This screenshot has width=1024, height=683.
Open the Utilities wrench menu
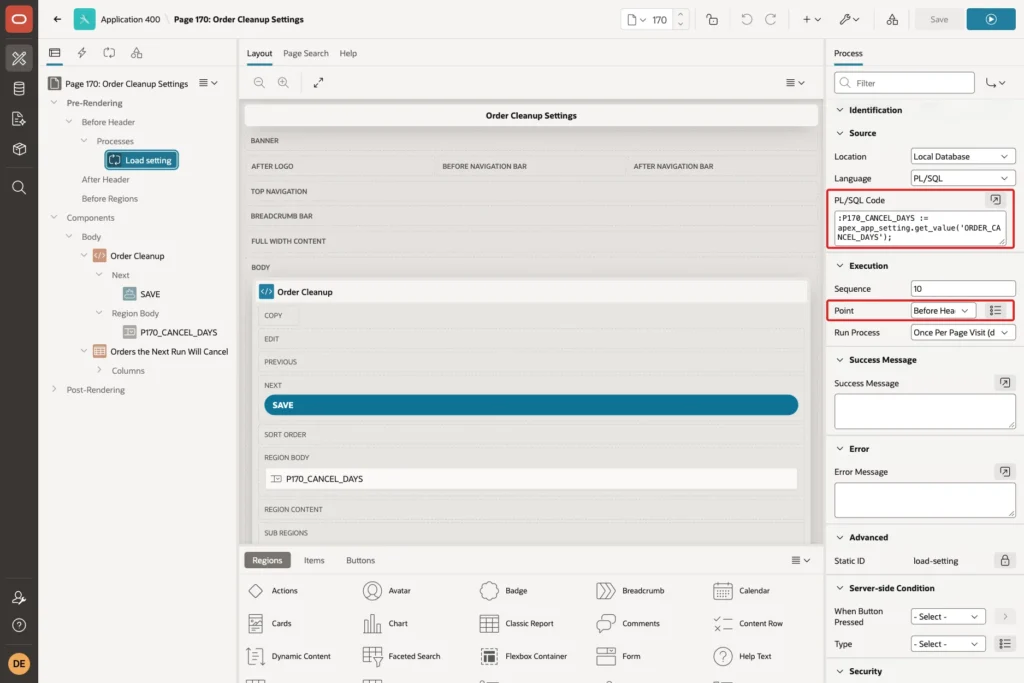[849, 20]
